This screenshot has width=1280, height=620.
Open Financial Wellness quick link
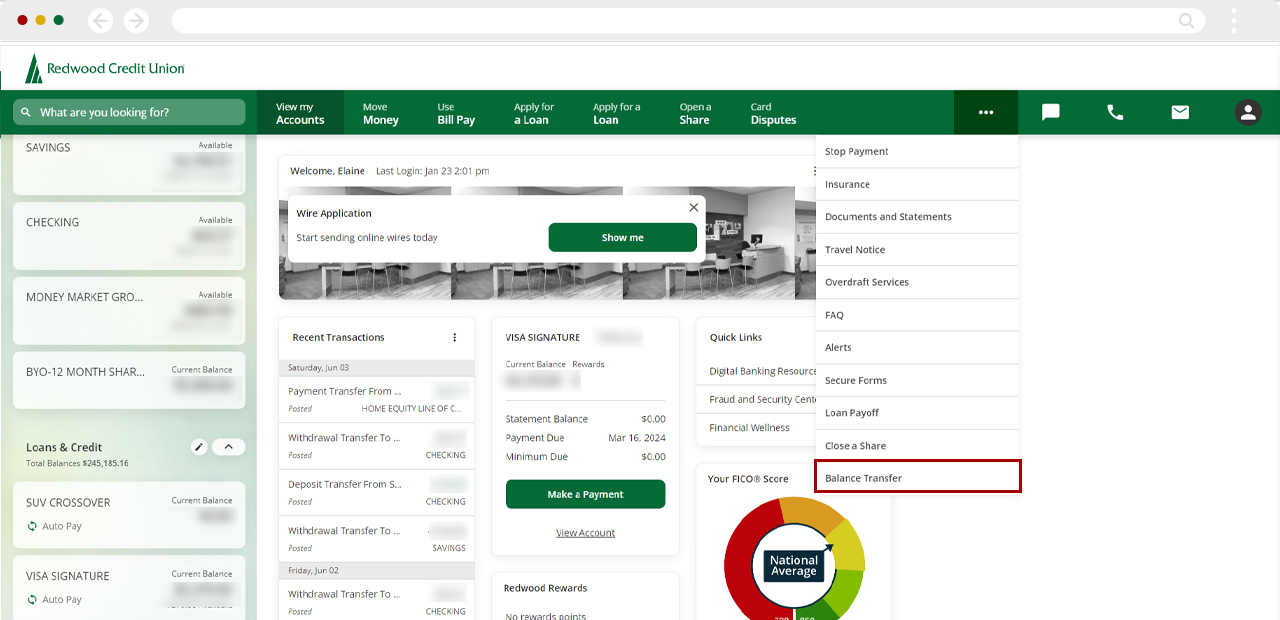(x=749, y=427)
